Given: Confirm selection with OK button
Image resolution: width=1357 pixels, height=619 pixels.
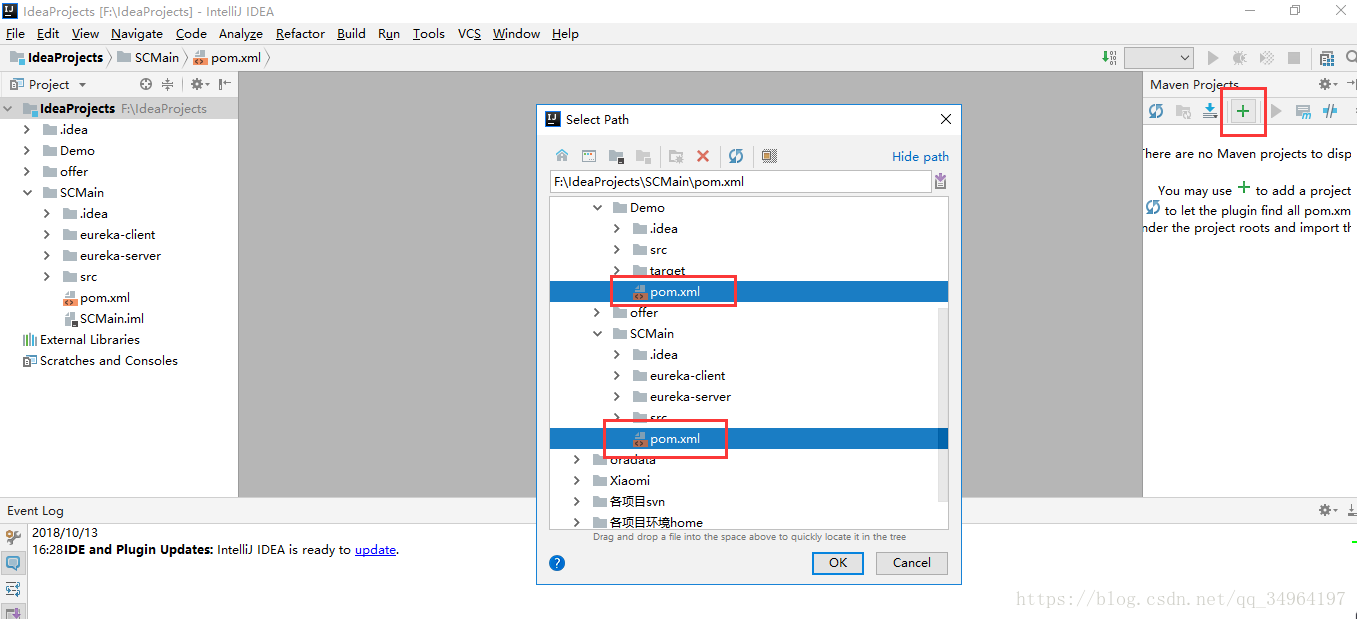Looking at the screenshot, I should point(838,563).
